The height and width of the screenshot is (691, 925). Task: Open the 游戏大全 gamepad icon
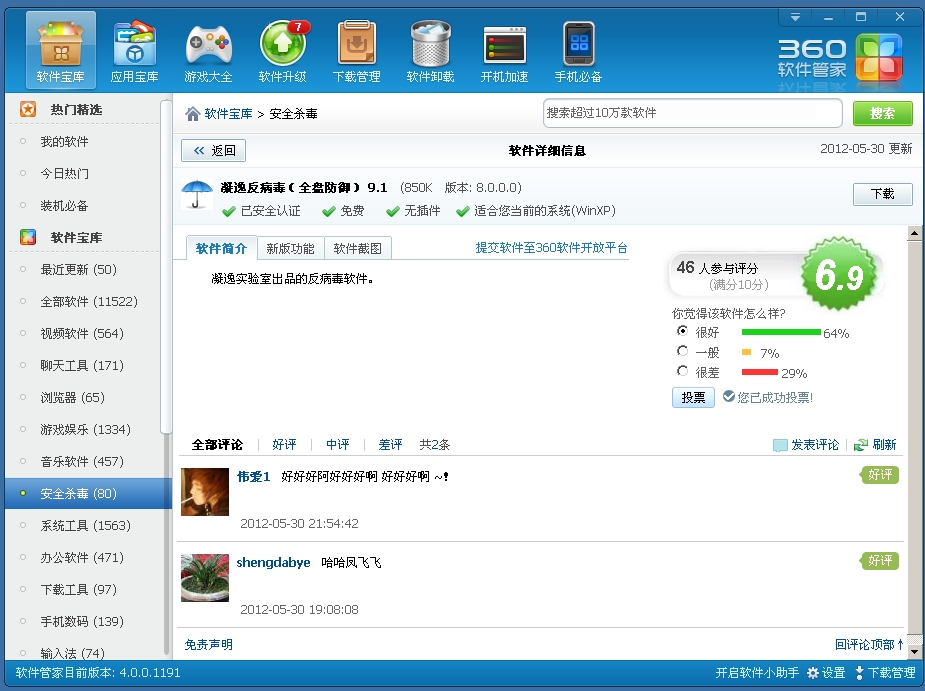208,50
